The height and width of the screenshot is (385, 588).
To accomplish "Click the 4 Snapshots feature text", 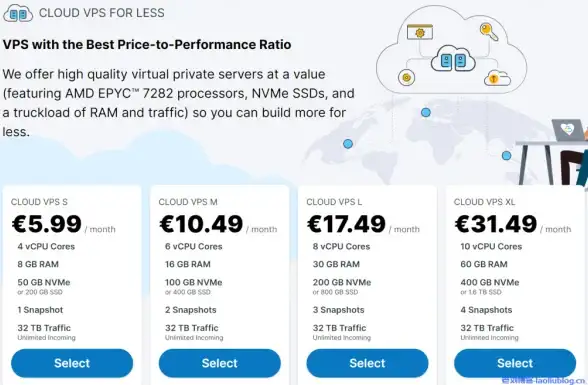I will [486, 310].
